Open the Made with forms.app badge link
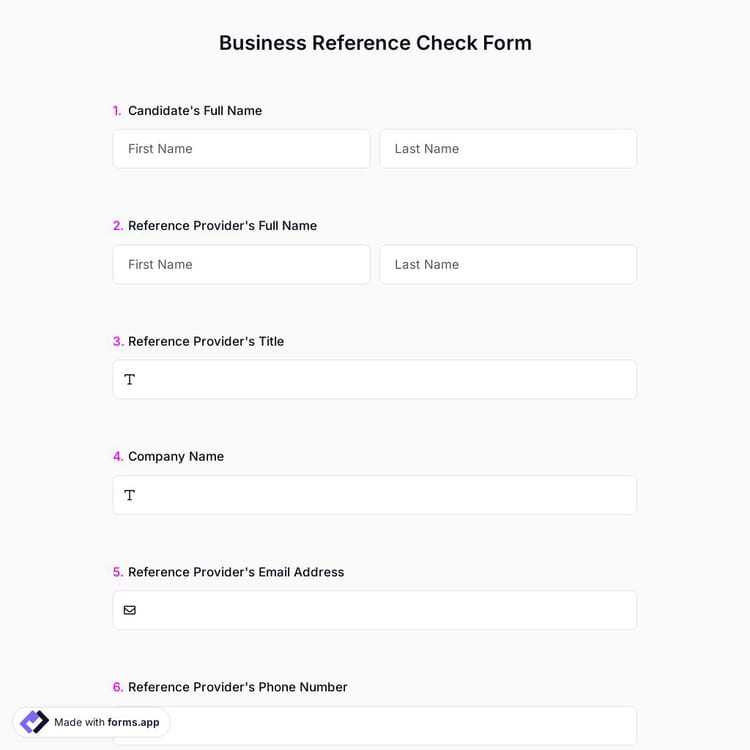 tap(106, 722)
